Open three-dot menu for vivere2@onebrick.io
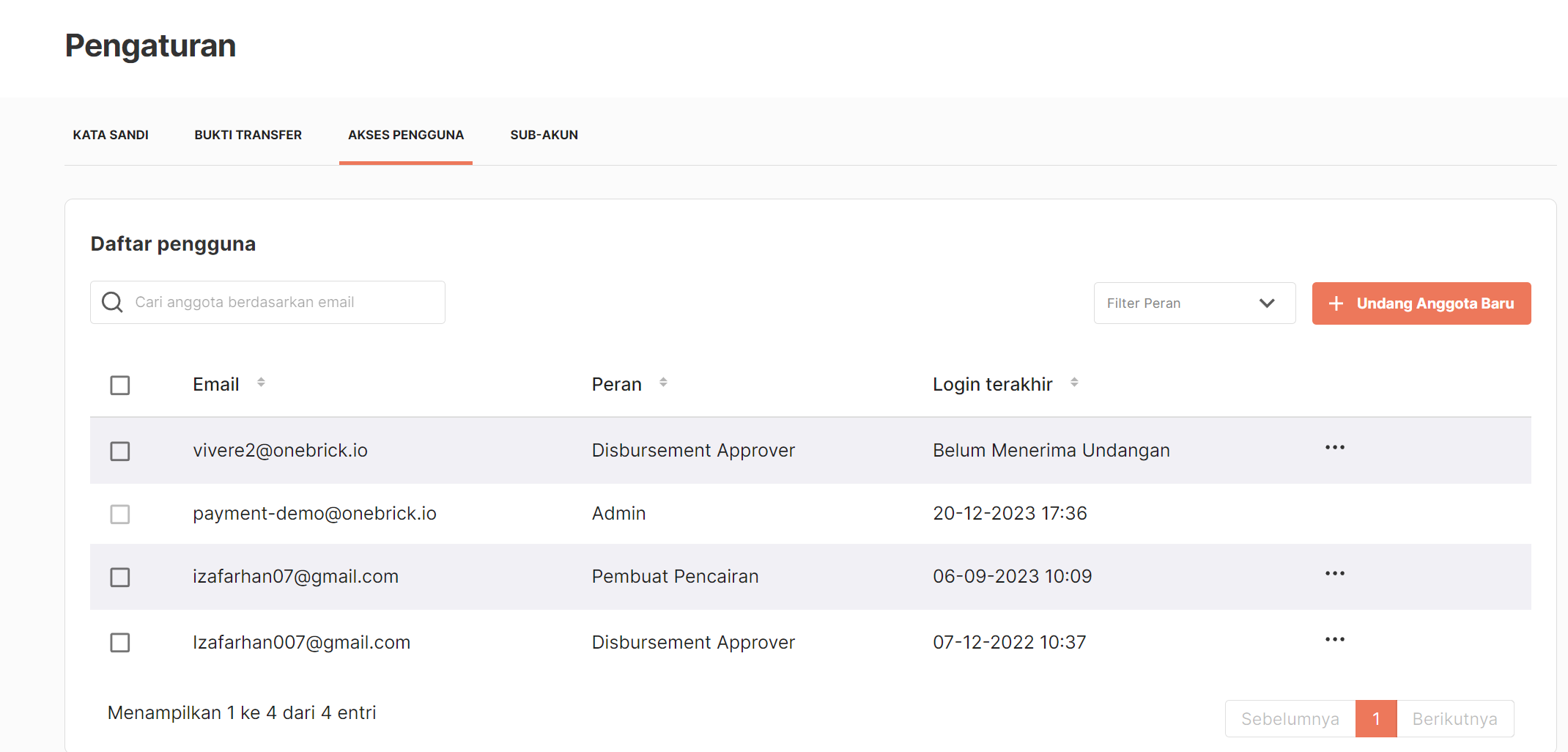This screenshot has height=752, width=1568. click(x=1334, y=448)
